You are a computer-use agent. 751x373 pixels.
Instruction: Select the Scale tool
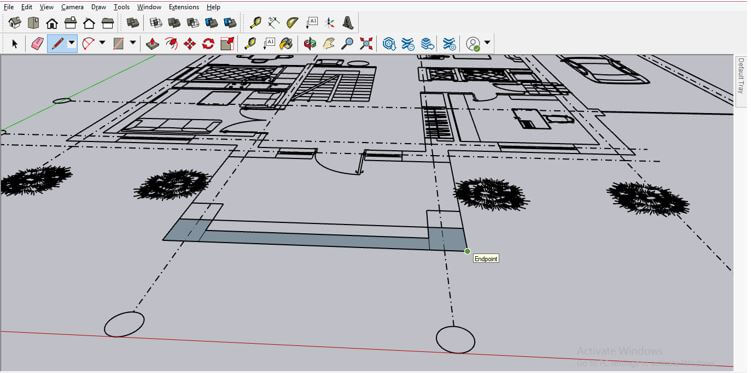tap(227, 44)
